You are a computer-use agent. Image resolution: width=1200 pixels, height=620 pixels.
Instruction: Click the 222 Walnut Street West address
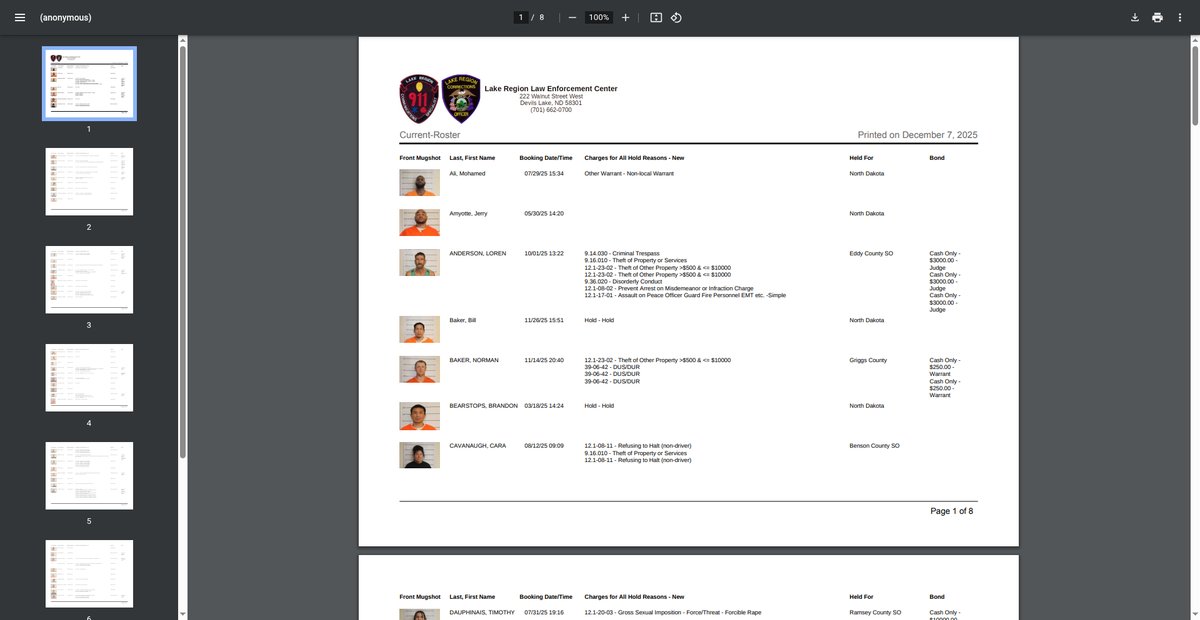coord(551,96)
